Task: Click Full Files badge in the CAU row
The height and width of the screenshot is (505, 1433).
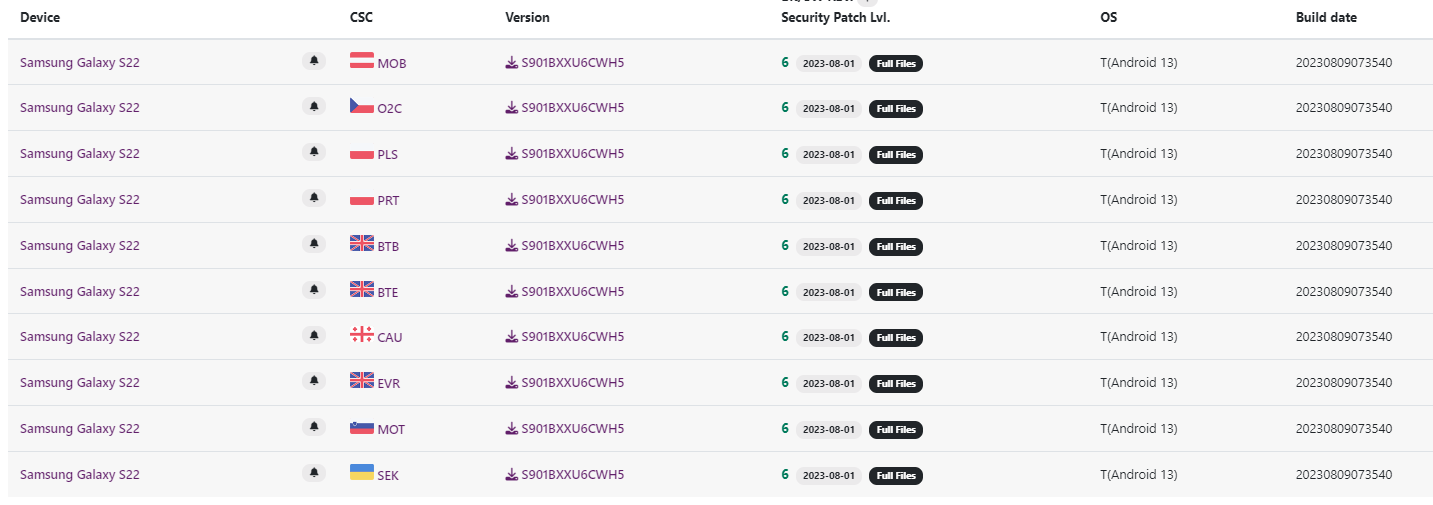Action: pos(895,338)
